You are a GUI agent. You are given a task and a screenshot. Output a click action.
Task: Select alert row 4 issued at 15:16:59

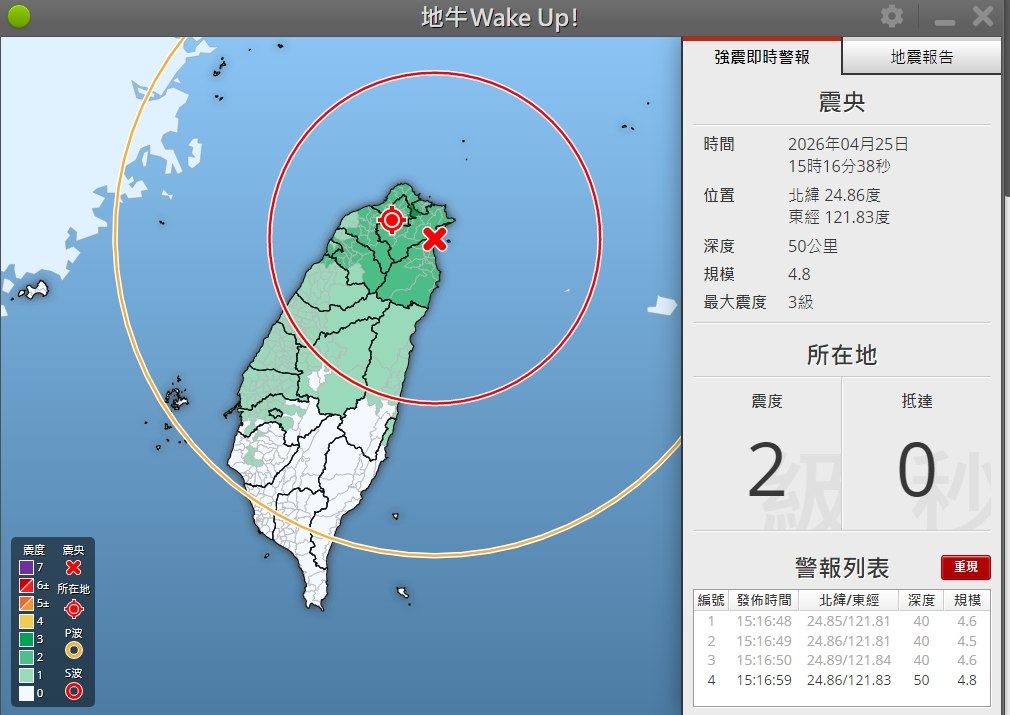(x=842, y=680)
